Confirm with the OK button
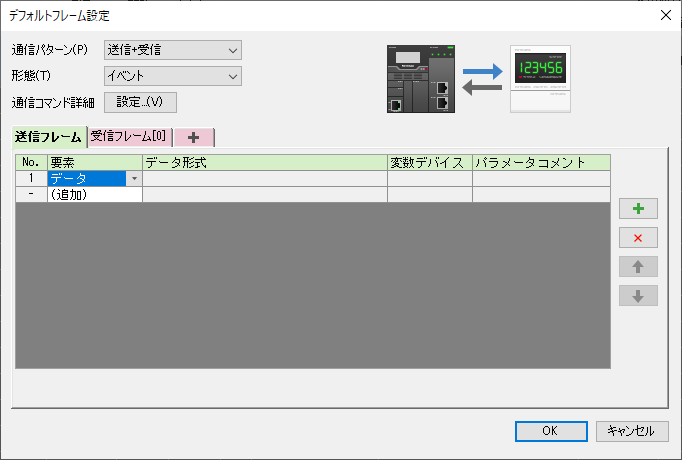This screenshot has height=460, width=682. (551, 431)
